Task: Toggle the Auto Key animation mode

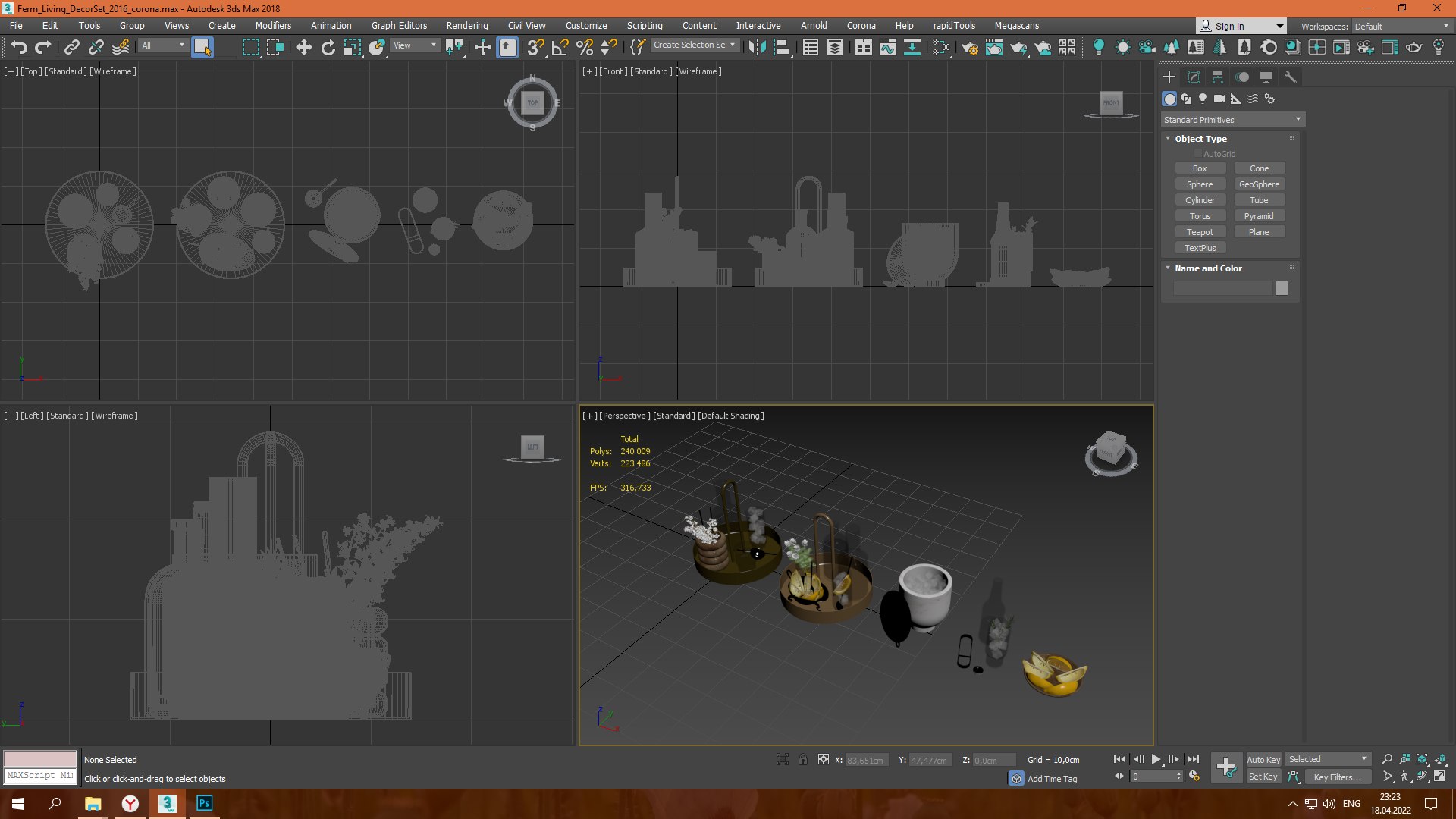Action: [1263, 759]
